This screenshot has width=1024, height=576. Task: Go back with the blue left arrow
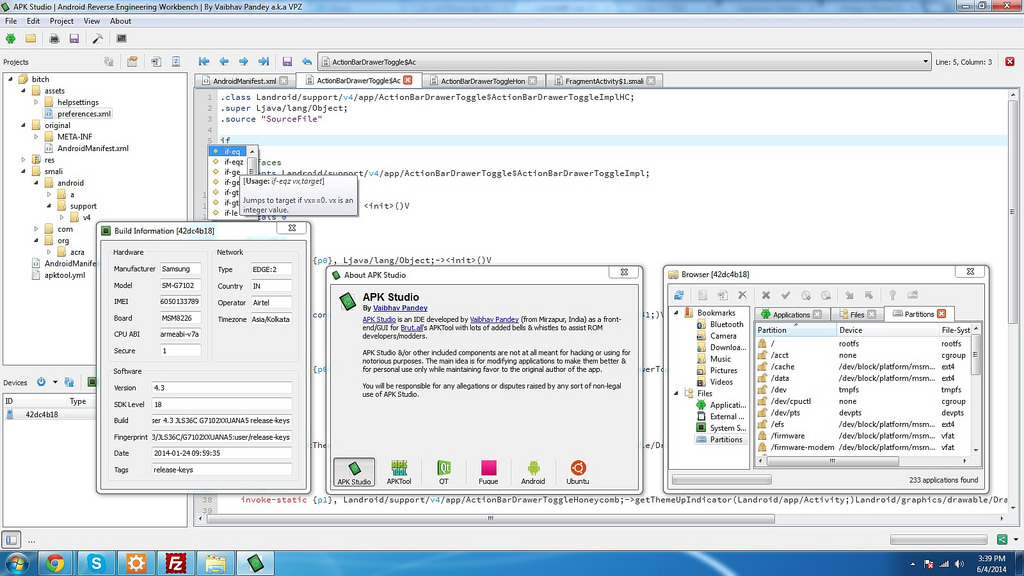(x=224, y=61)
